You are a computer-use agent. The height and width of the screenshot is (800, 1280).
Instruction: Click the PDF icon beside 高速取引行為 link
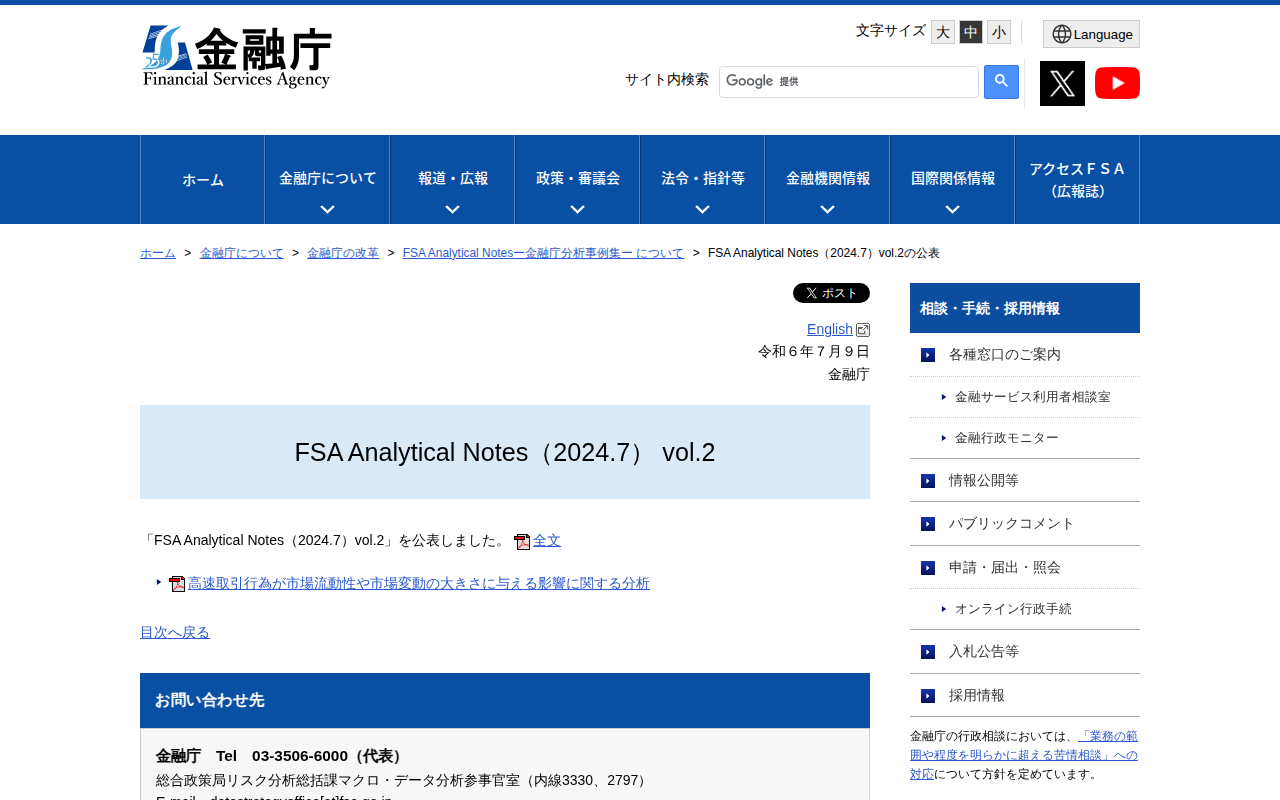tap(177, 584)
